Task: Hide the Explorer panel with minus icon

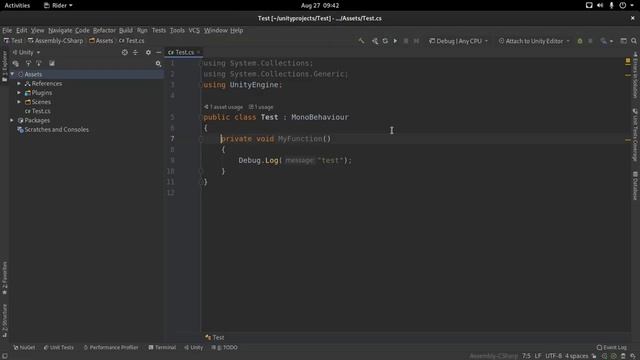Action: point(158,52)
